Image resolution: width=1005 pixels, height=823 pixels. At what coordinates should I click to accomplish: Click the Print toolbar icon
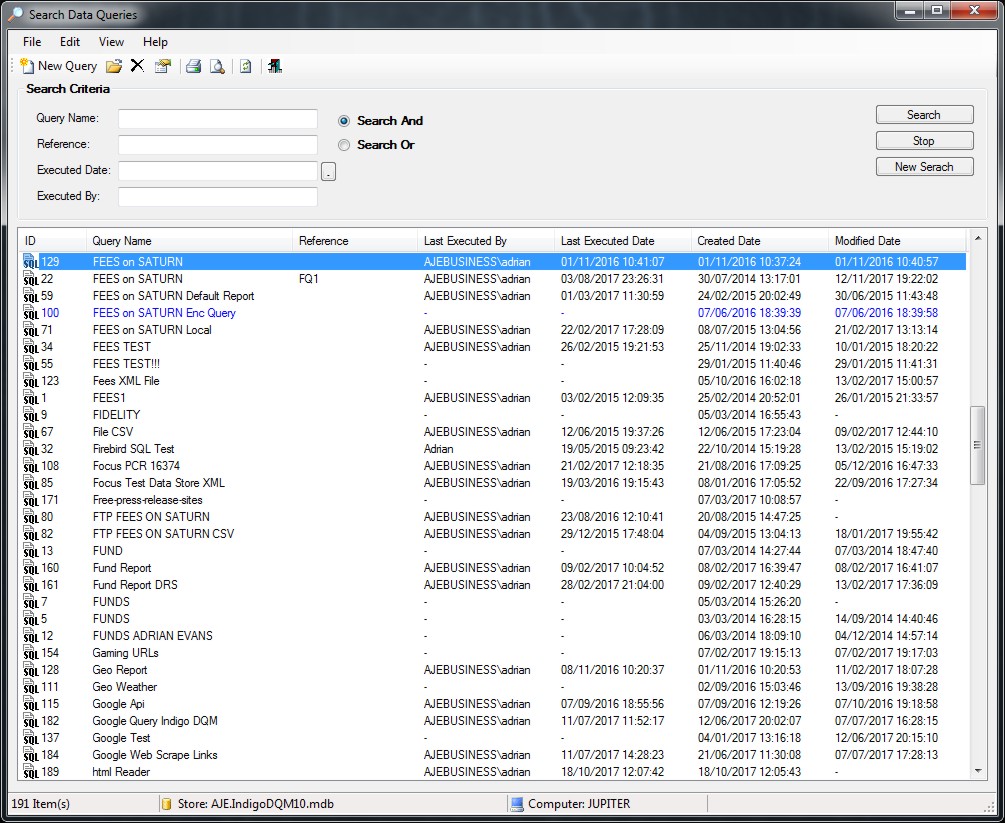click(193, 66)
